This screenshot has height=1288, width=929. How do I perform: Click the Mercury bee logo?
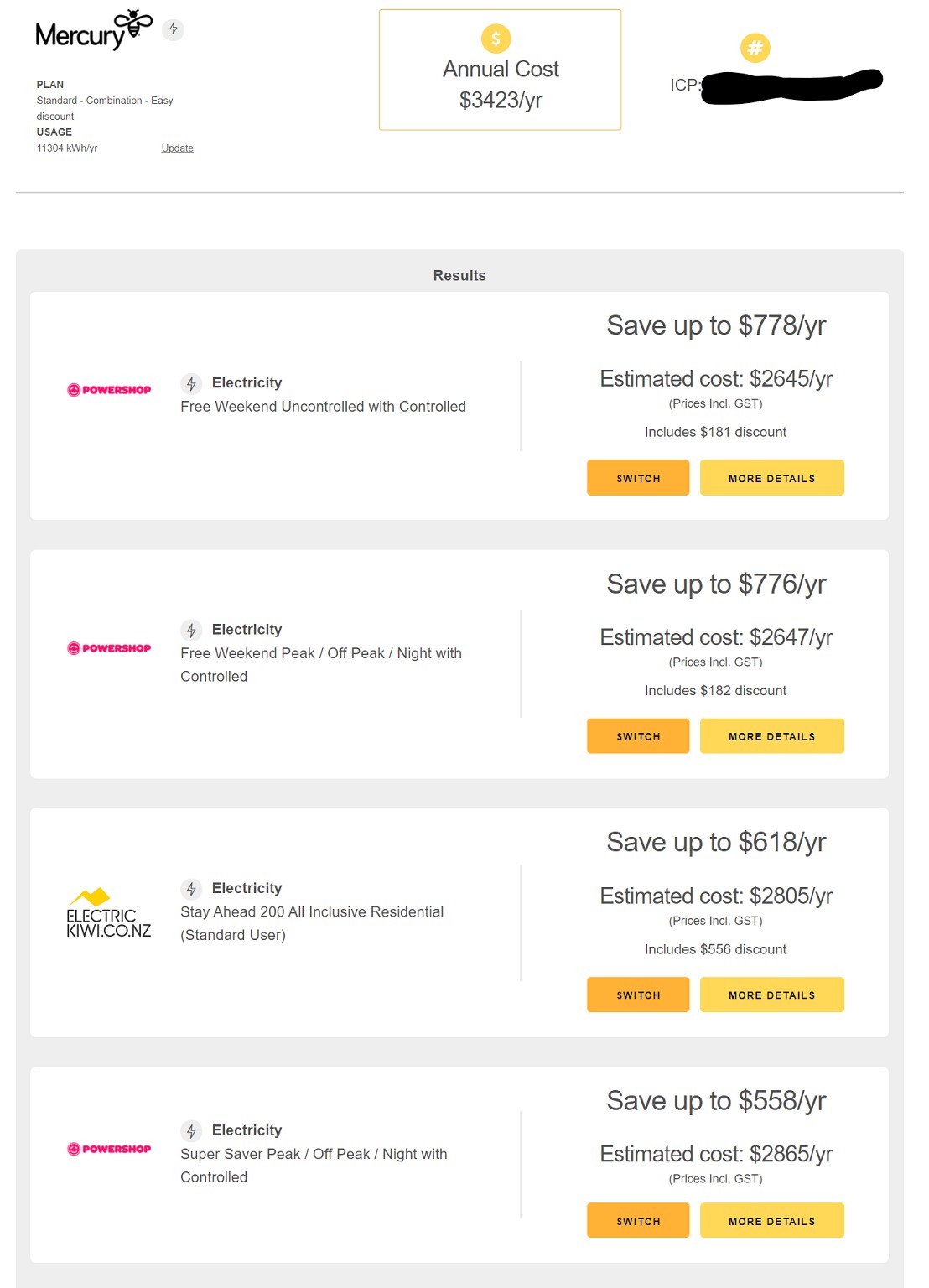coord(93,31)
